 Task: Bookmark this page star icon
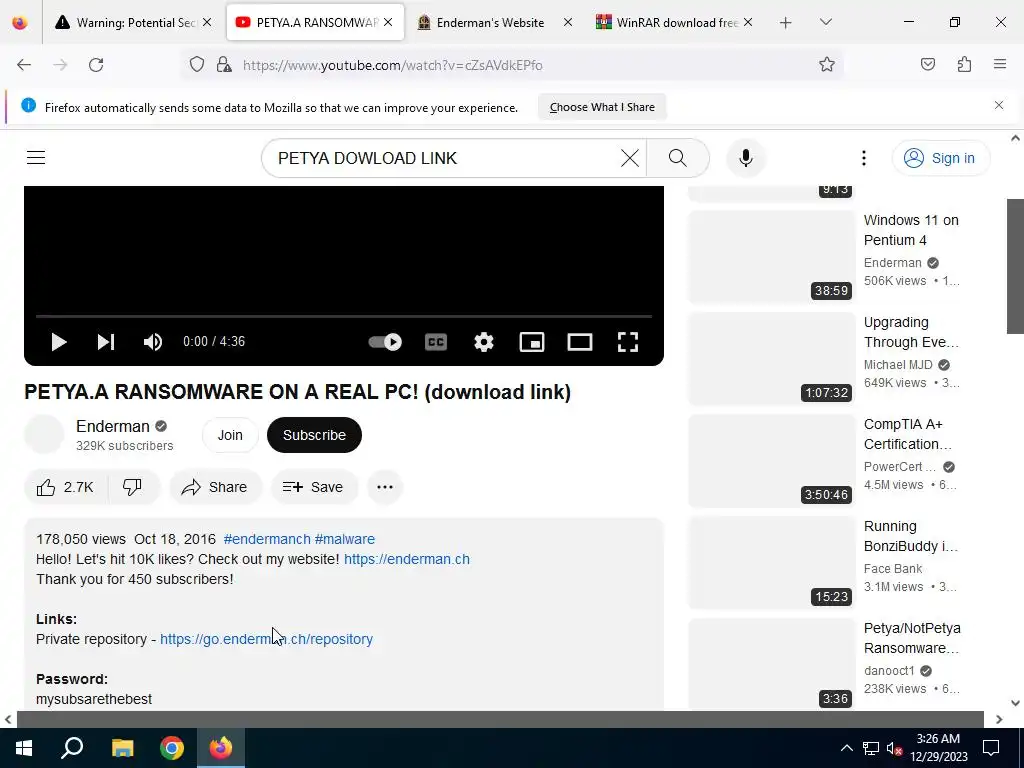[827, 65]
